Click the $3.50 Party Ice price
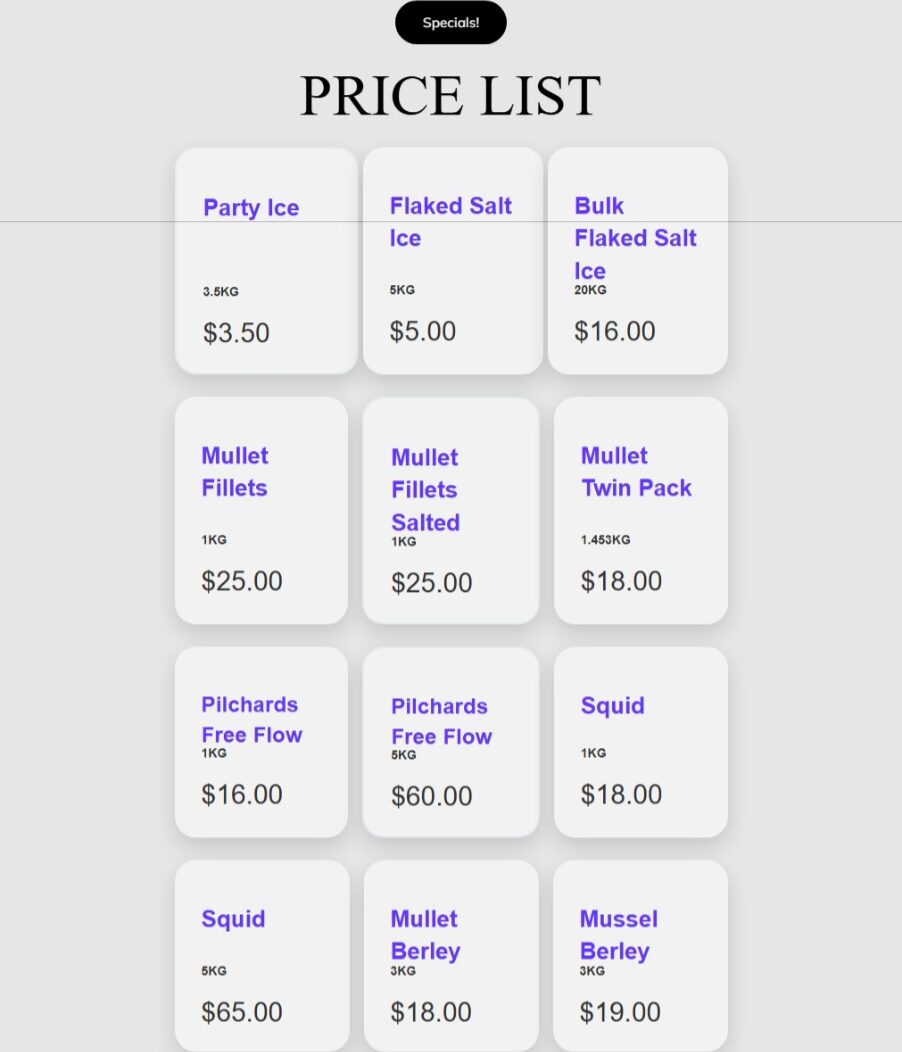The image size is (902, 1052). tap(236, 333)
